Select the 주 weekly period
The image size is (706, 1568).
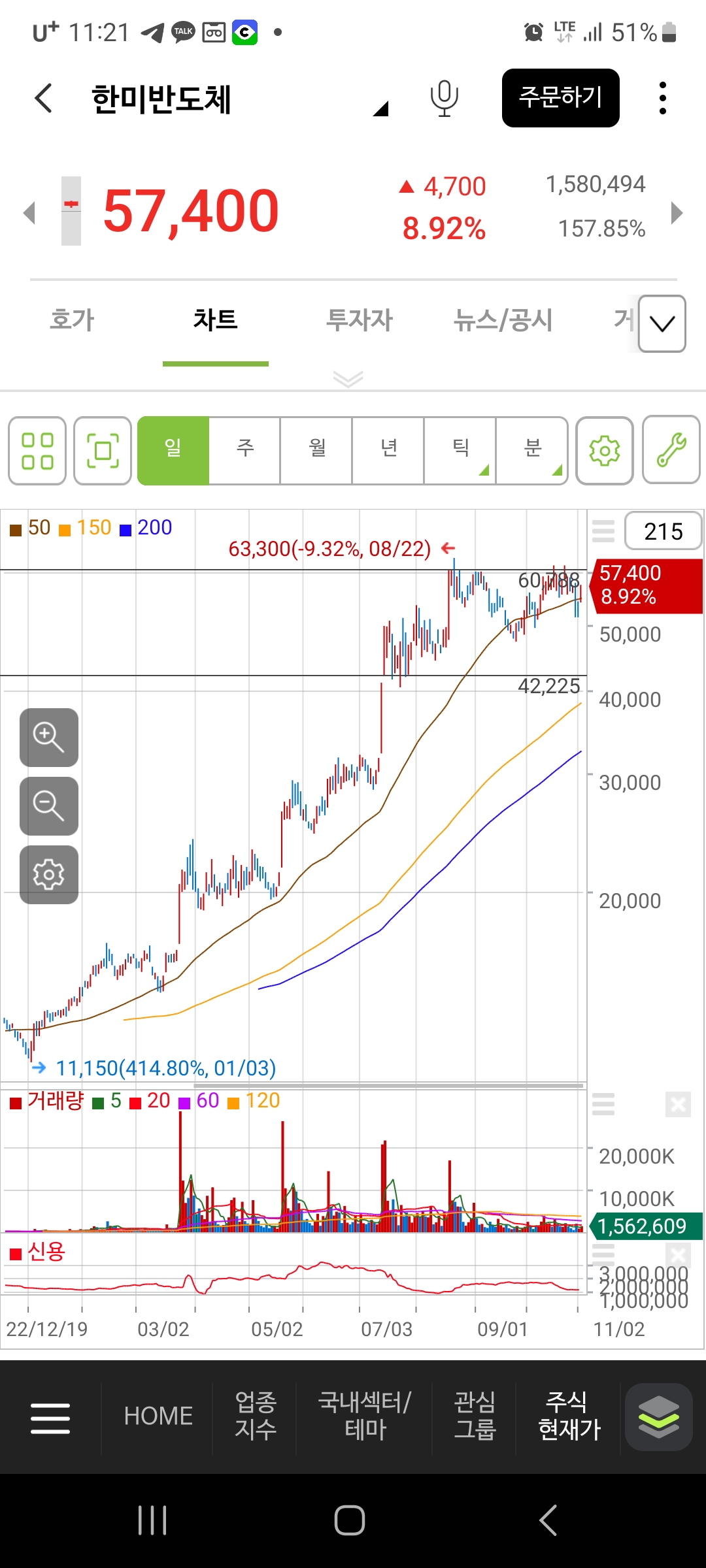(x=244, y=451)
